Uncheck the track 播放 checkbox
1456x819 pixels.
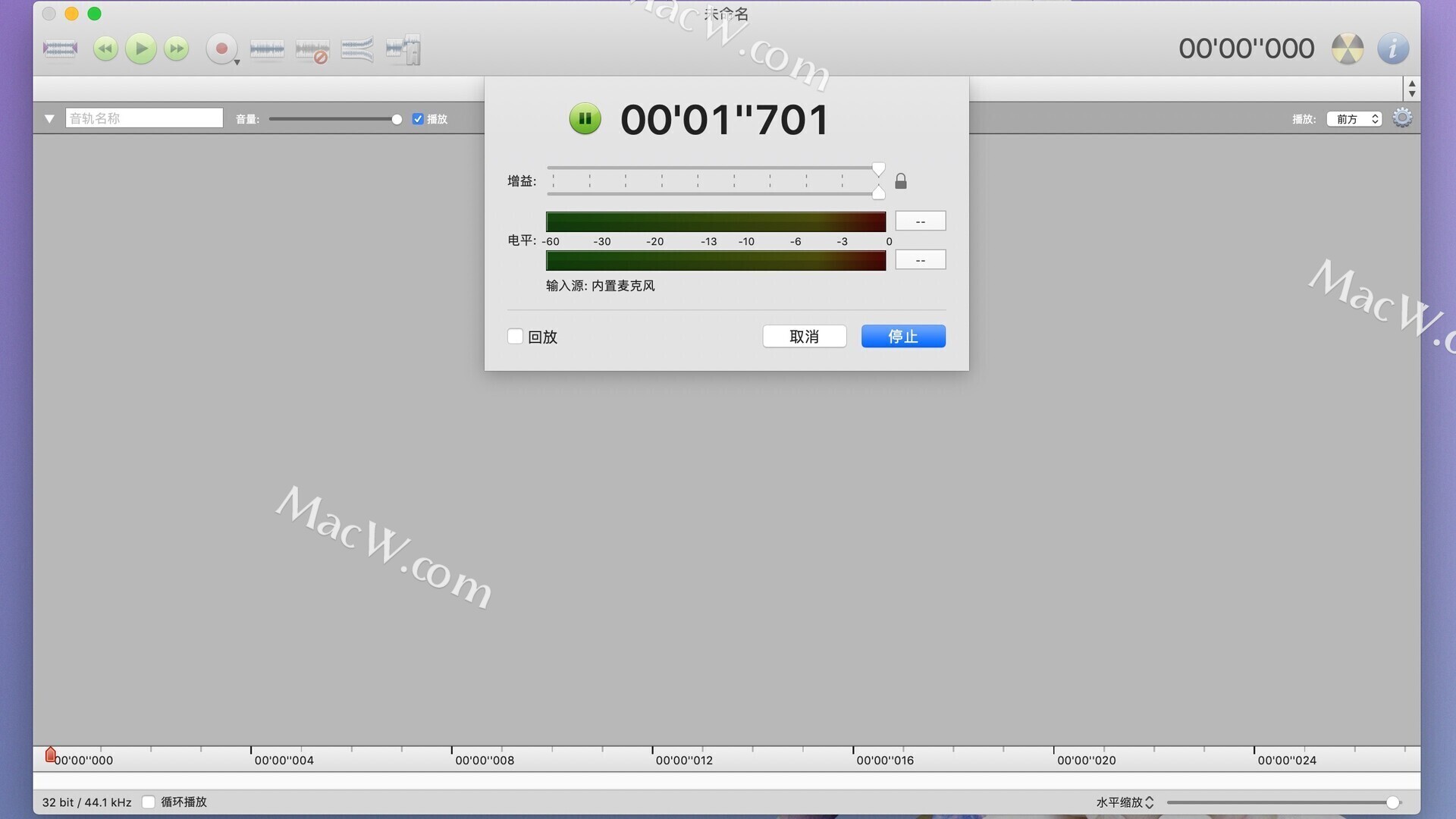tap(418, 118)
